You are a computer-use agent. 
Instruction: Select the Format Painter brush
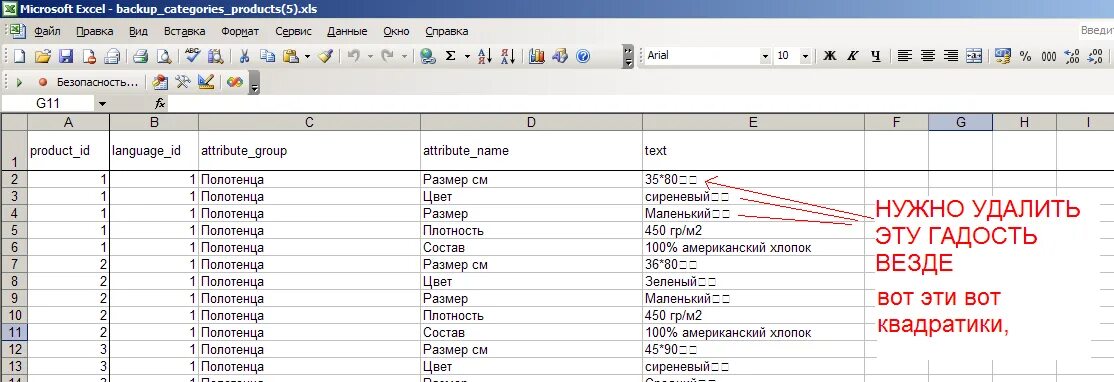(x=325, y=56)
